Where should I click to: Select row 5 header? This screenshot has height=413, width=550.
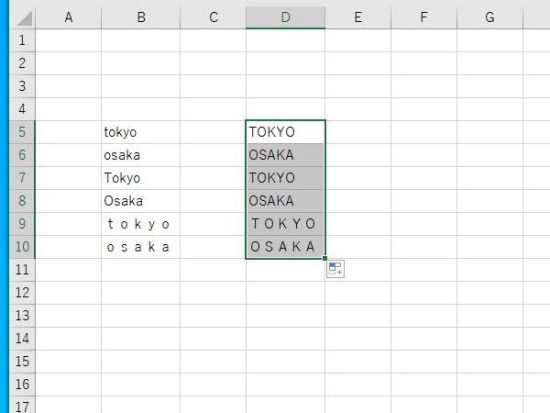22,132
